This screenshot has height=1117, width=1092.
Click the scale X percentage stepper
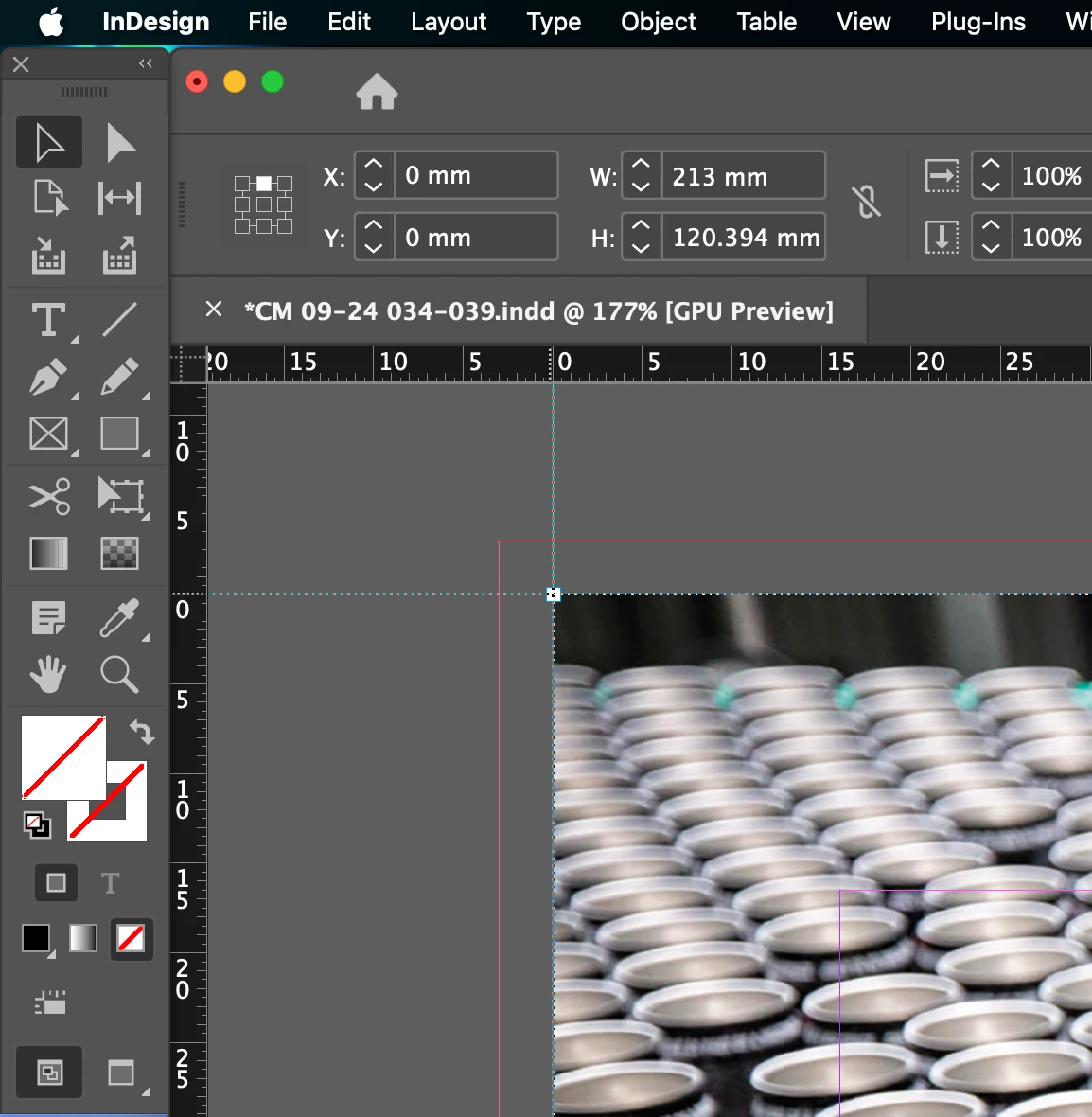[991, 175]
